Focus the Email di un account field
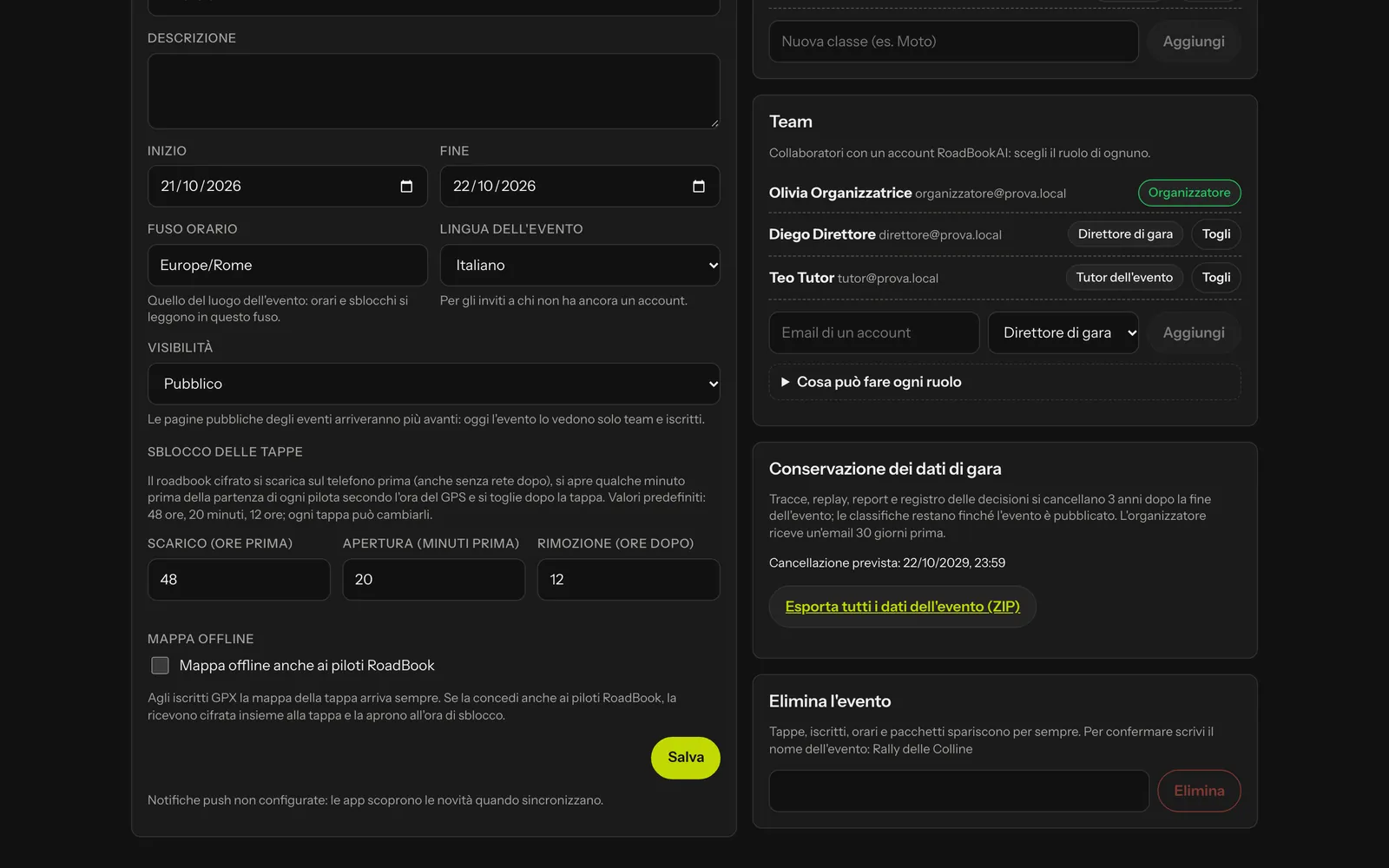This screenshot has width=1389, height=868. (x=874, y=332)
